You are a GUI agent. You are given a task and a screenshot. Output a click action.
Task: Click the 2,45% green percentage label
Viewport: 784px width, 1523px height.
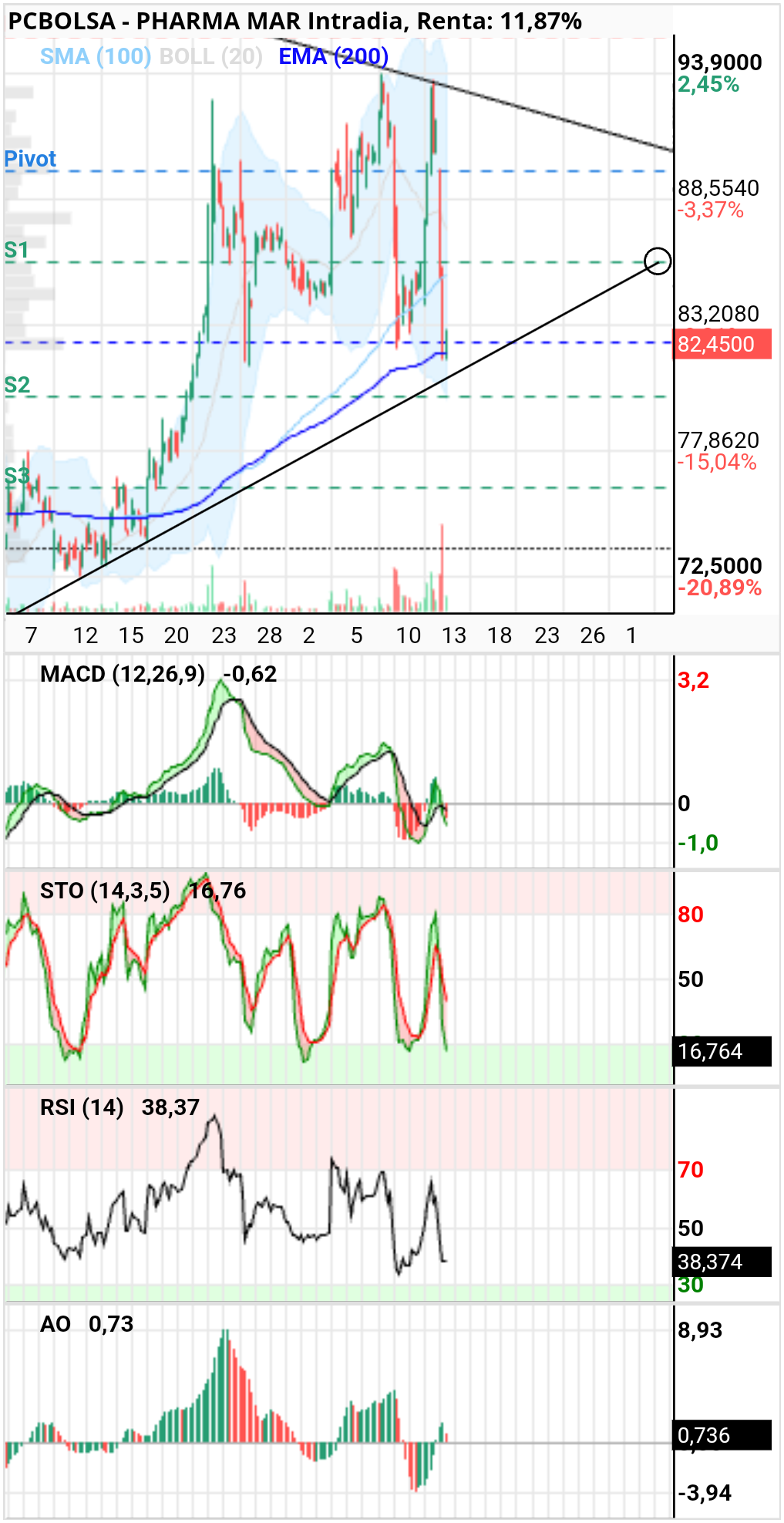(x=708, y=84)
